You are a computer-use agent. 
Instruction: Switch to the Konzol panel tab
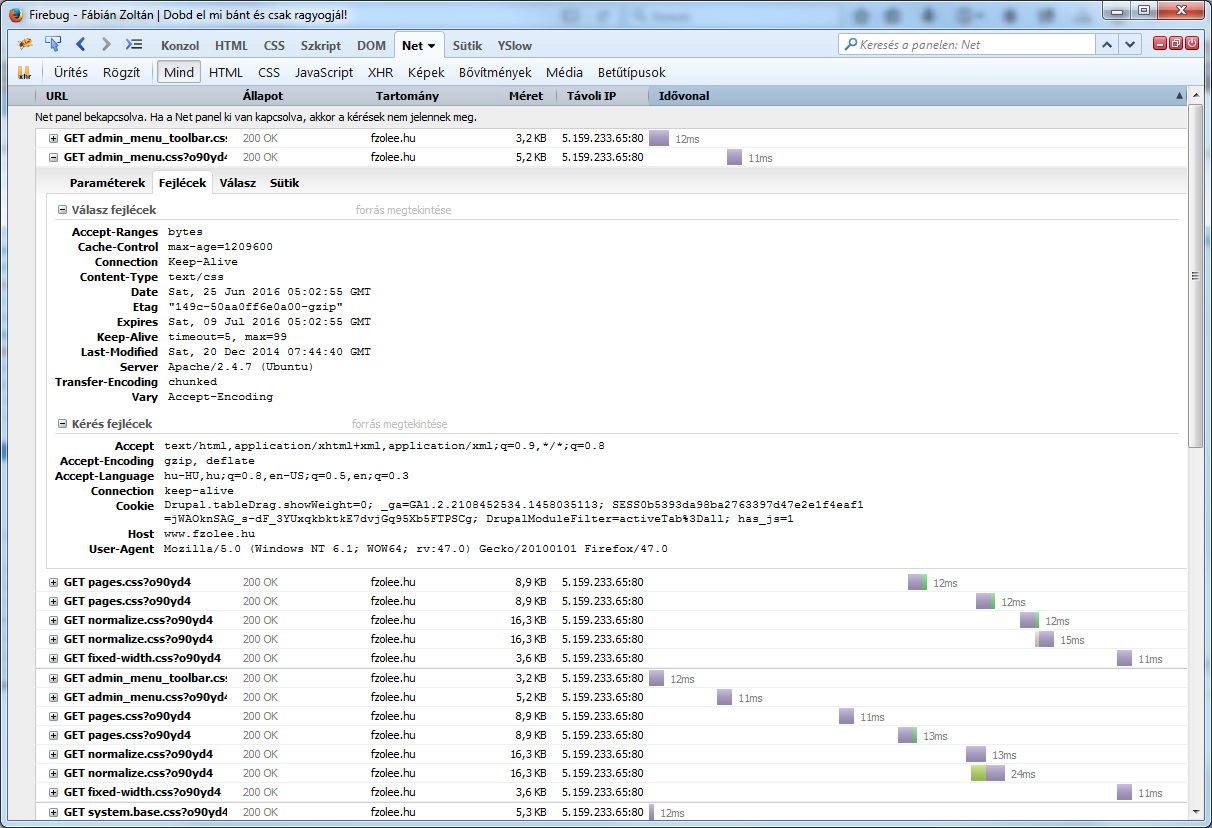click(x=180, y=46)
